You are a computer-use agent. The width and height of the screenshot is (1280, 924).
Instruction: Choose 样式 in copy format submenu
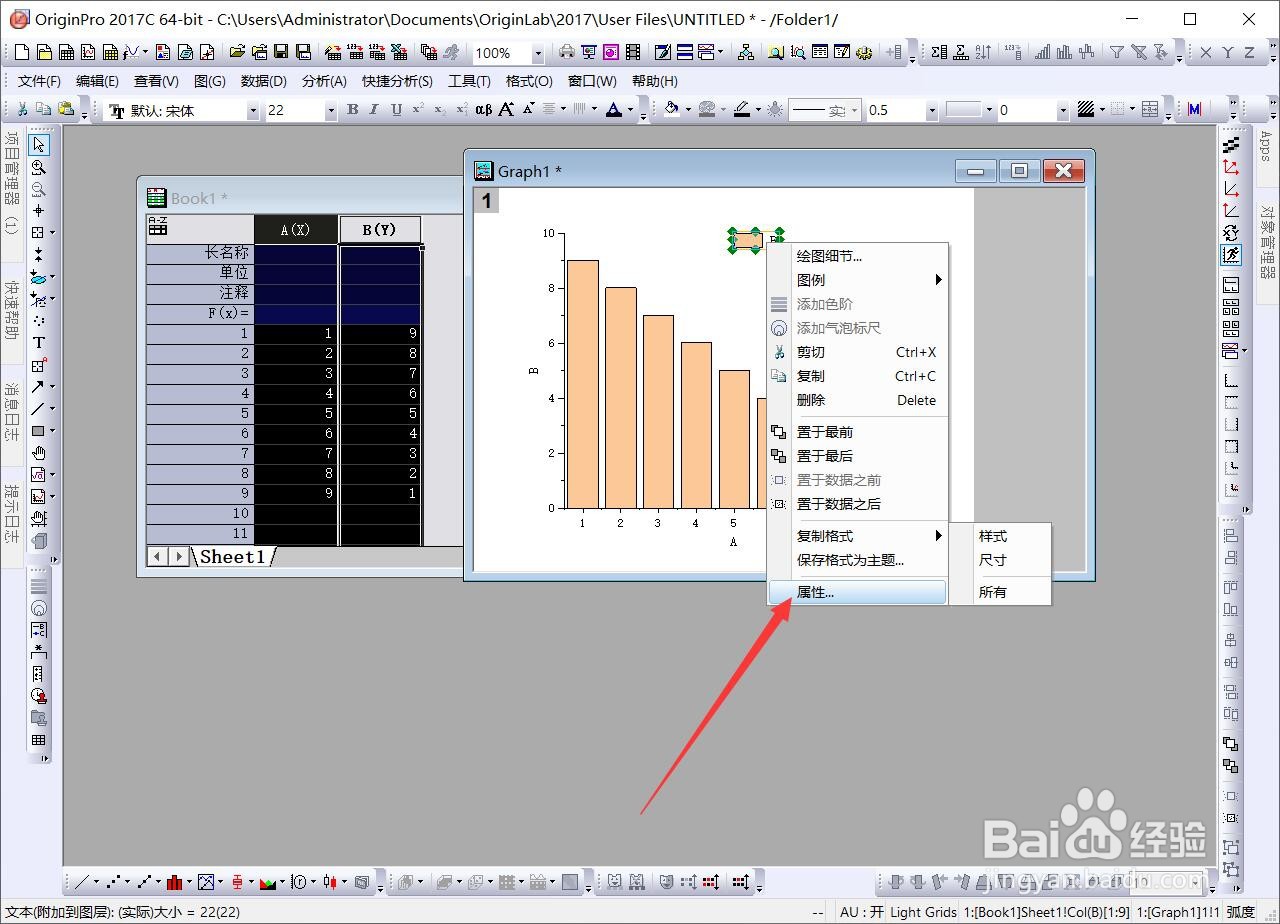click(x=1000, y=536)
